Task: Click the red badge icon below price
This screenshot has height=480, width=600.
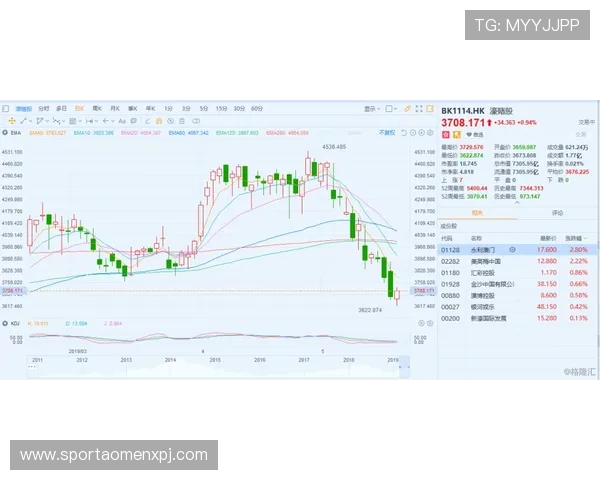Action: tap(446, 134)
